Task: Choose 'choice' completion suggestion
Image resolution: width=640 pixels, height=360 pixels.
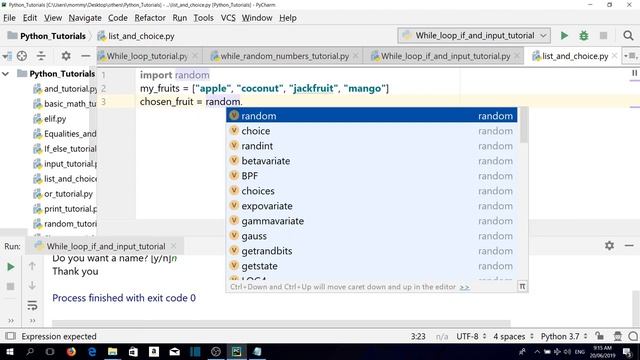Action: click(x=371, y=131)
